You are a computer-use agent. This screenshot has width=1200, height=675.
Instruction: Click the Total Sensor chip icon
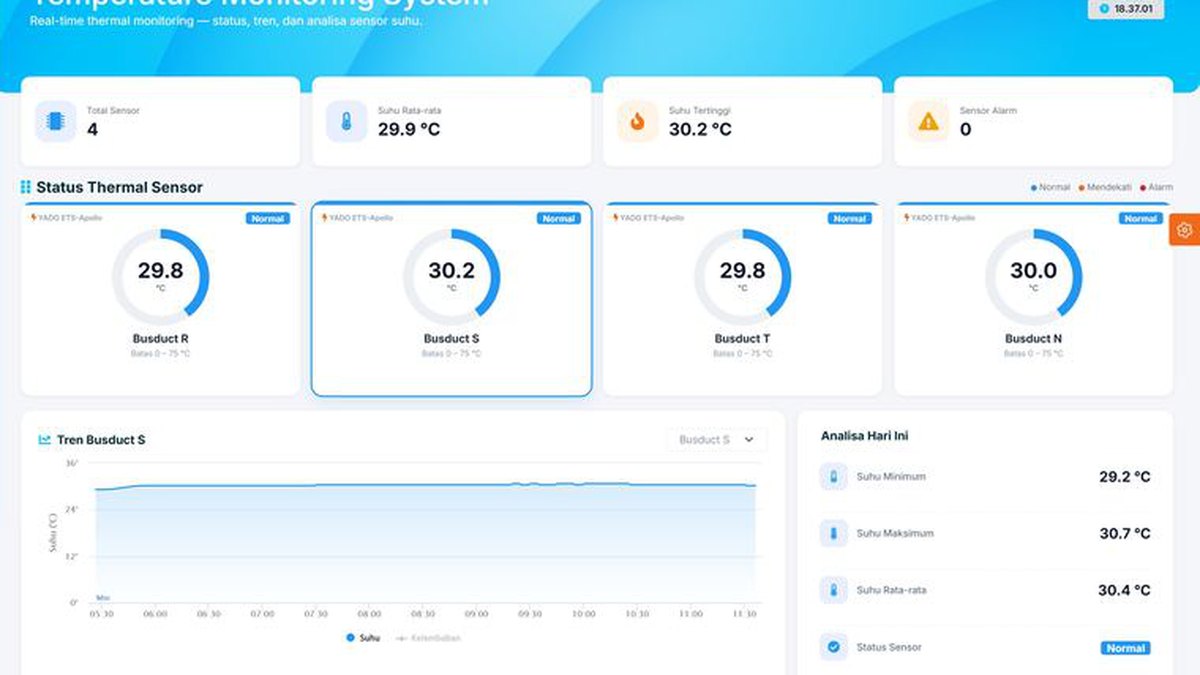tap(55, 121)
